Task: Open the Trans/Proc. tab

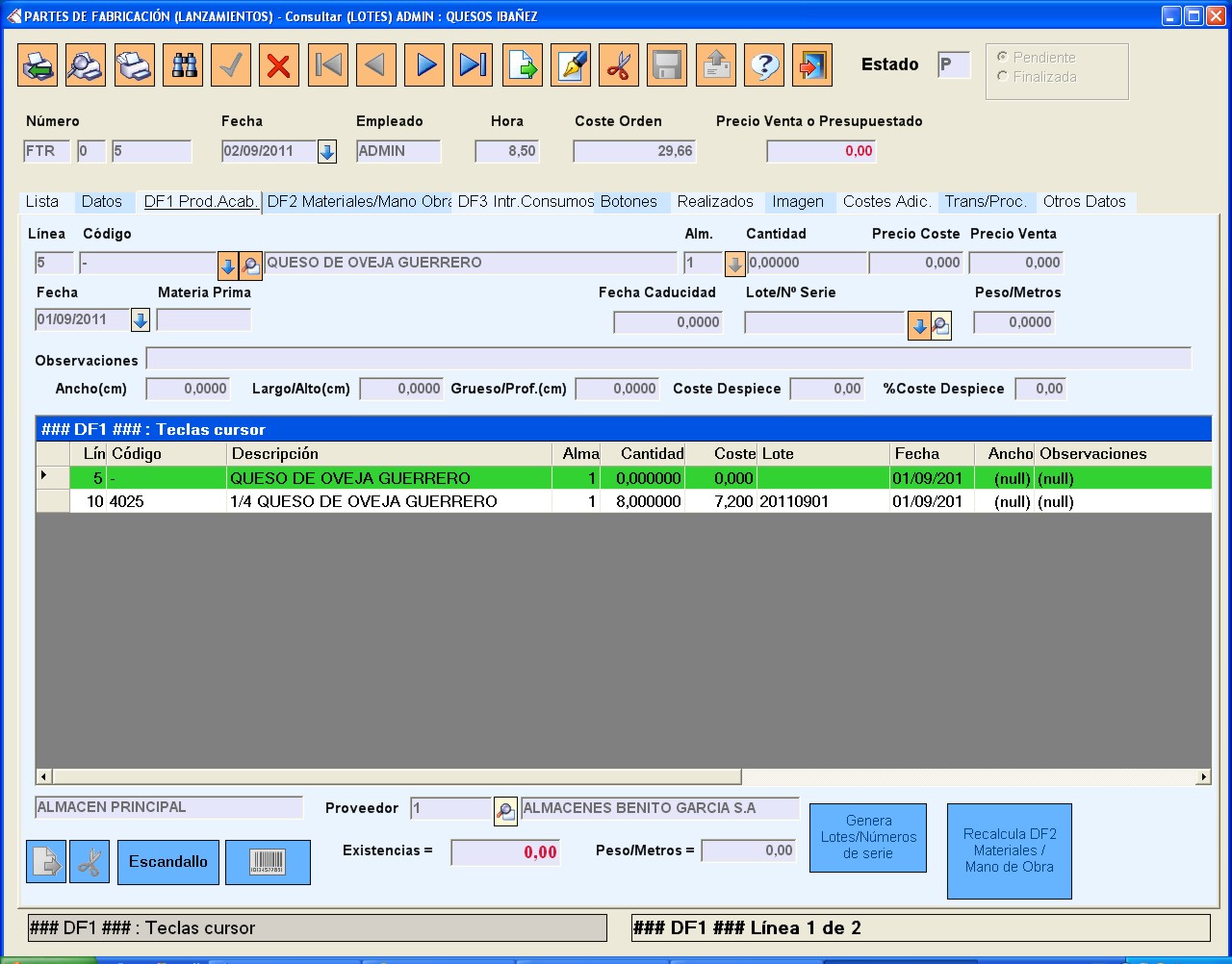Action: point(986,202)
